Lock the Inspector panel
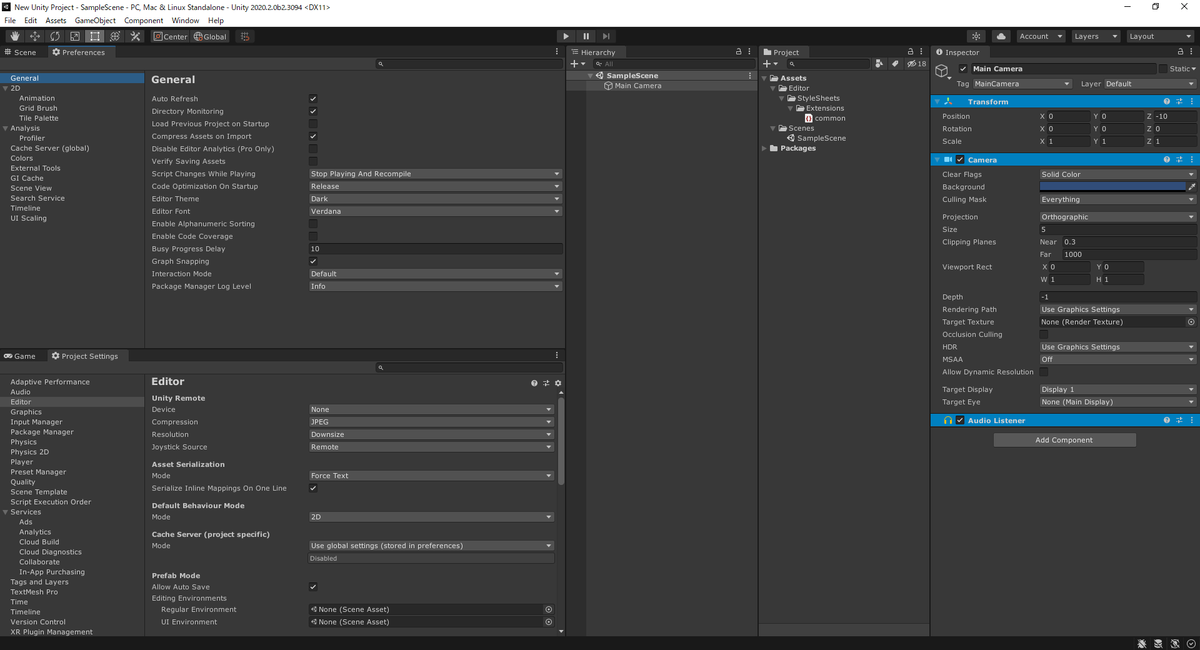This screenshot has width=1200, height=650. (1181, 52)
